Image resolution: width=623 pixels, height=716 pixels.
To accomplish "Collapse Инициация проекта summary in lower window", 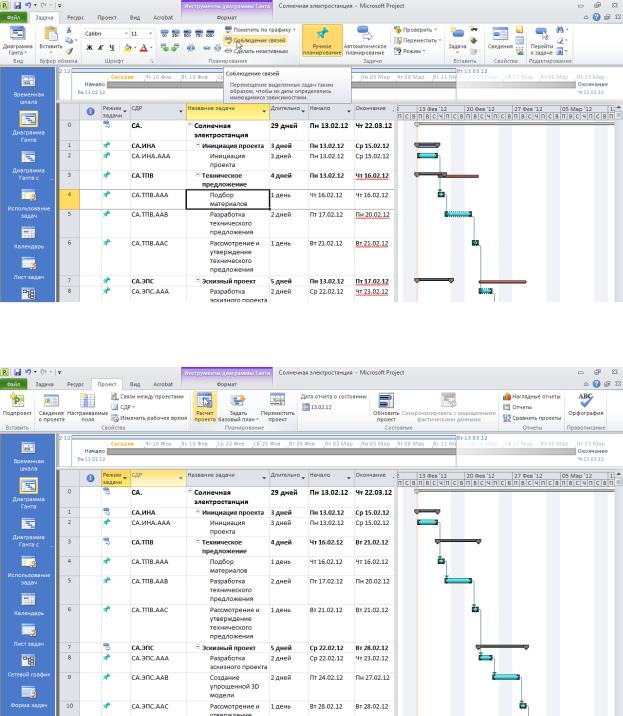I will tap(198, 512).
